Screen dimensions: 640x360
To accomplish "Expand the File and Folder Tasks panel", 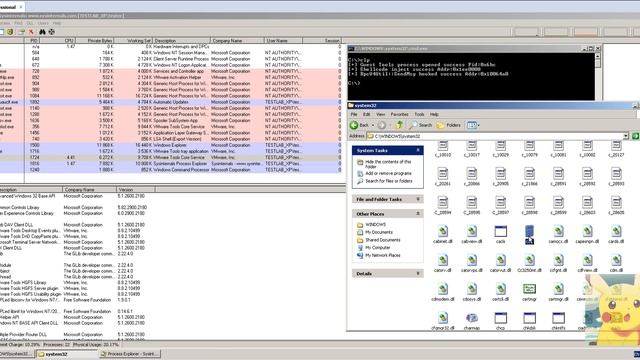I will tap(418, 199).
